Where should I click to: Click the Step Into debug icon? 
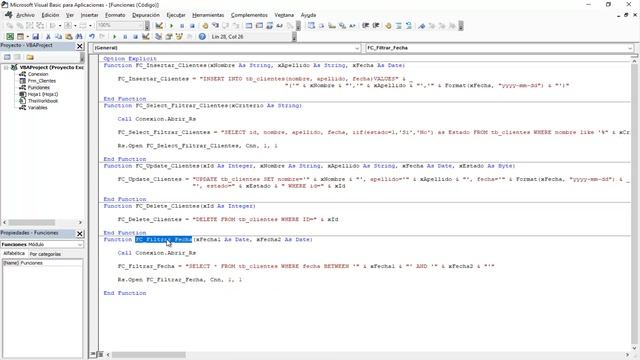(x=215, y=26)
